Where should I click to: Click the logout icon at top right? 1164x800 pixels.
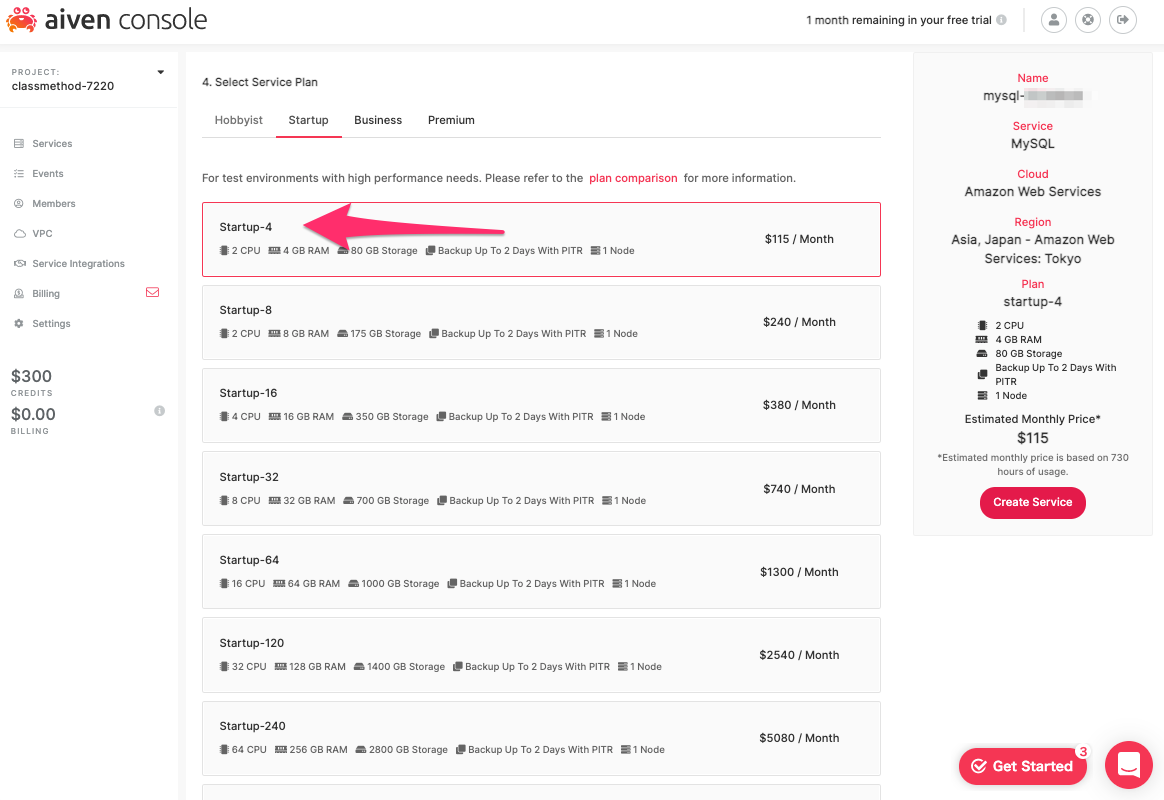(x=1122, y=19)
